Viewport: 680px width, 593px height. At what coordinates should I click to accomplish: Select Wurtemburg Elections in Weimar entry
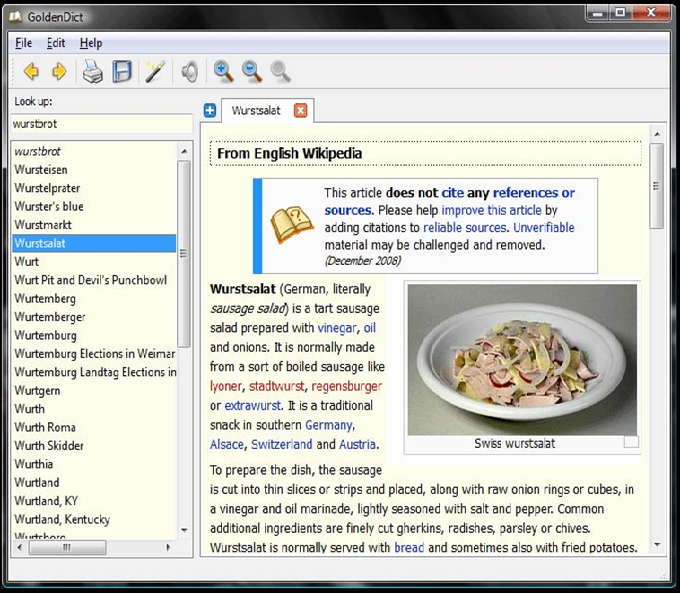(95, 354)
